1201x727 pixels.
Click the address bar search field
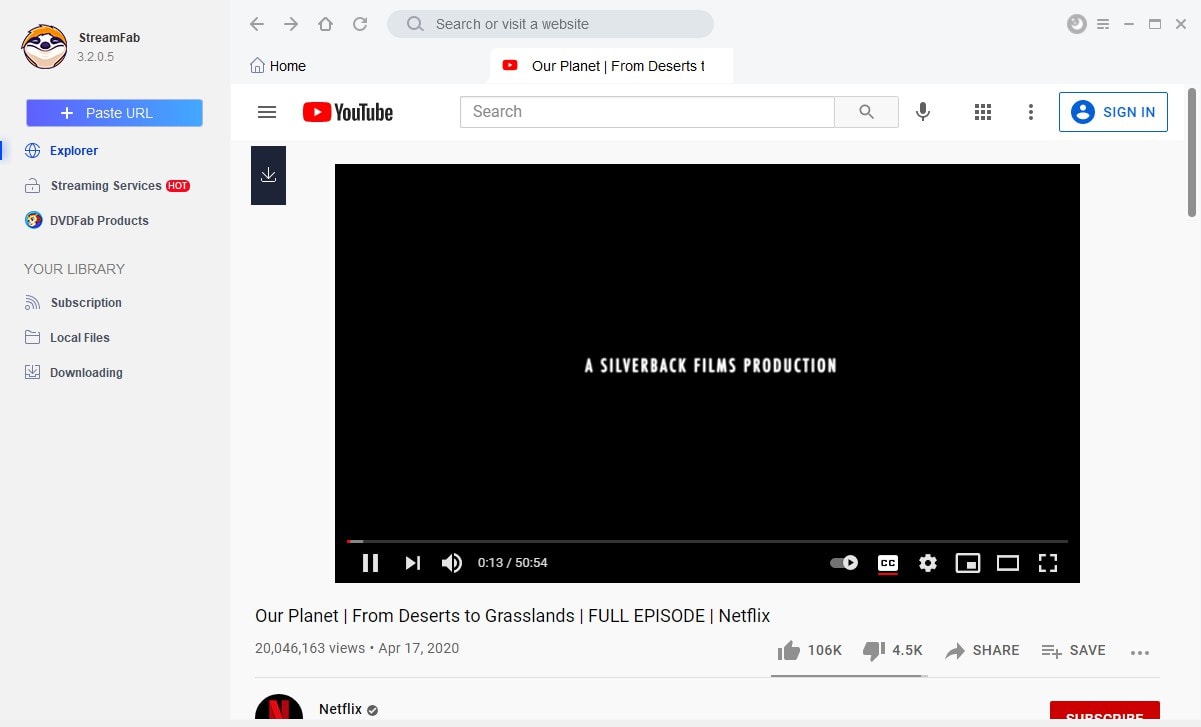pyautogui.click(x=550, y=24)
